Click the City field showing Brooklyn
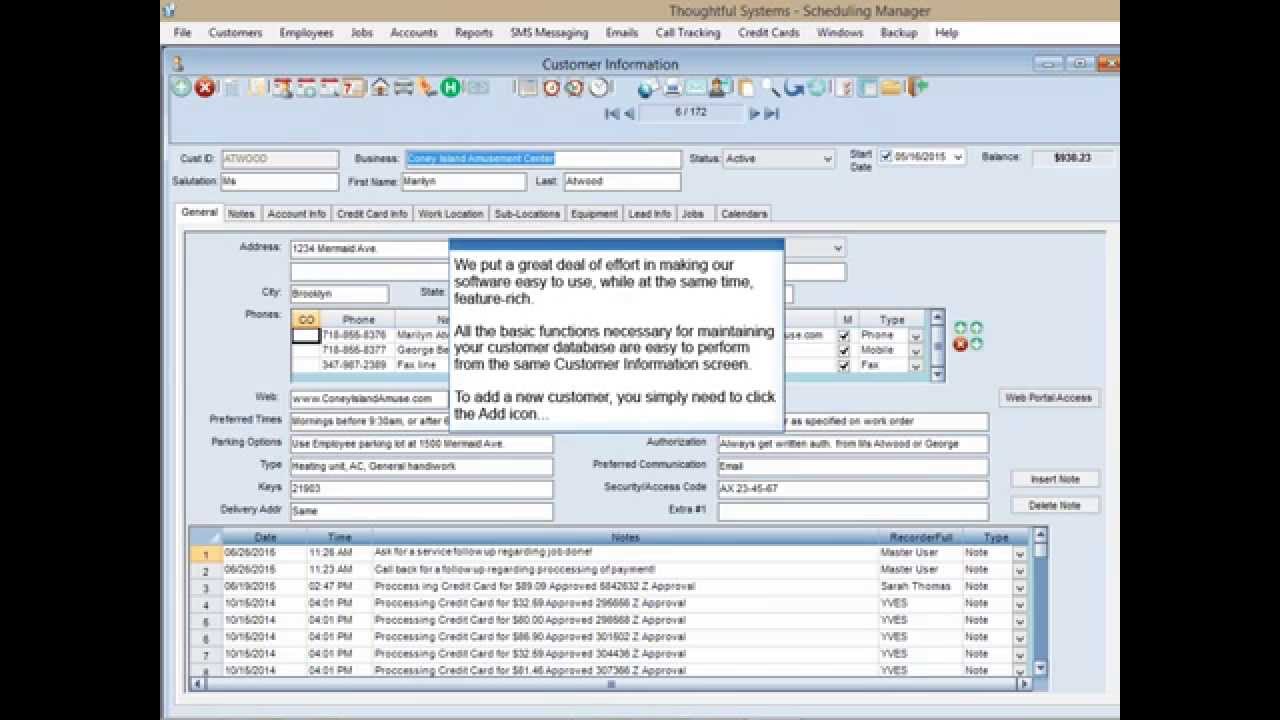Image resolution: width=1280 pixels, height=720 pixels. coord(339,294)
